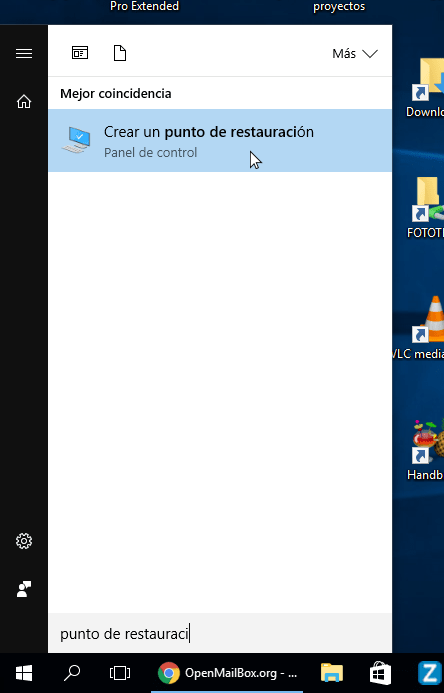Viewport: 444px width, 693px height.
Task: Select the Downloads folder desktop shortcut
Action: point(425,88)
